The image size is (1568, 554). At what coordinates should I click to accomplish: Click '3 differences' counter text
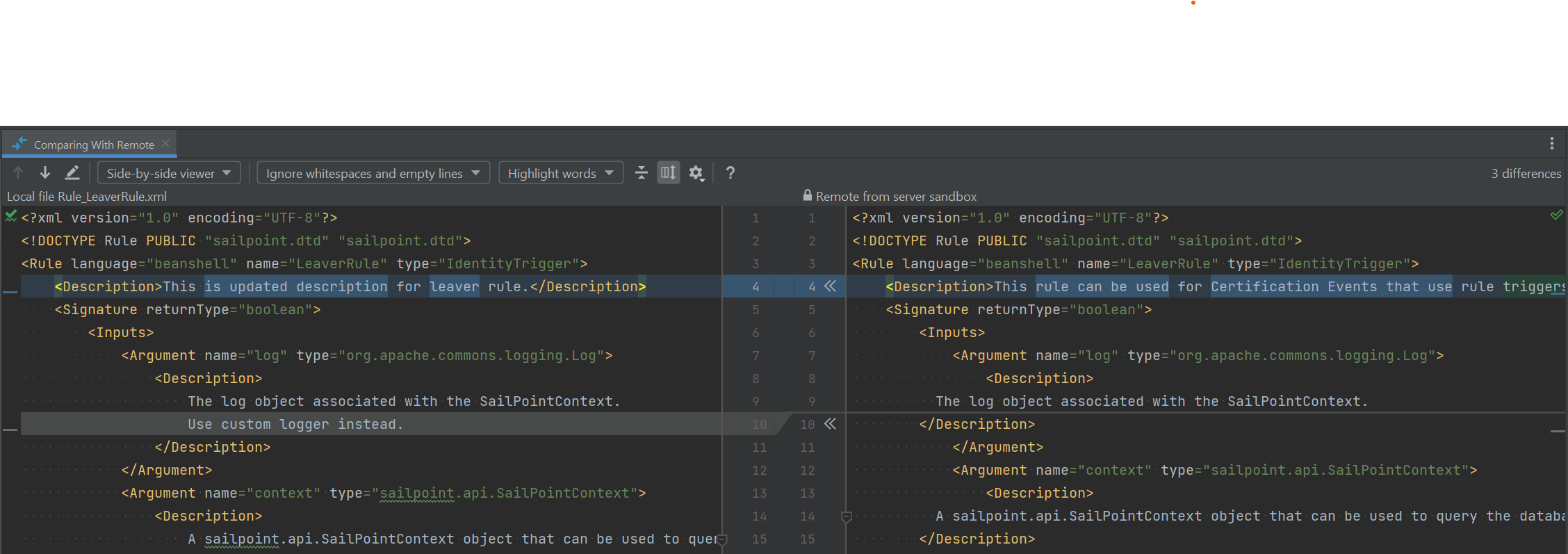pyautogui.click(x=1526, y=174)
